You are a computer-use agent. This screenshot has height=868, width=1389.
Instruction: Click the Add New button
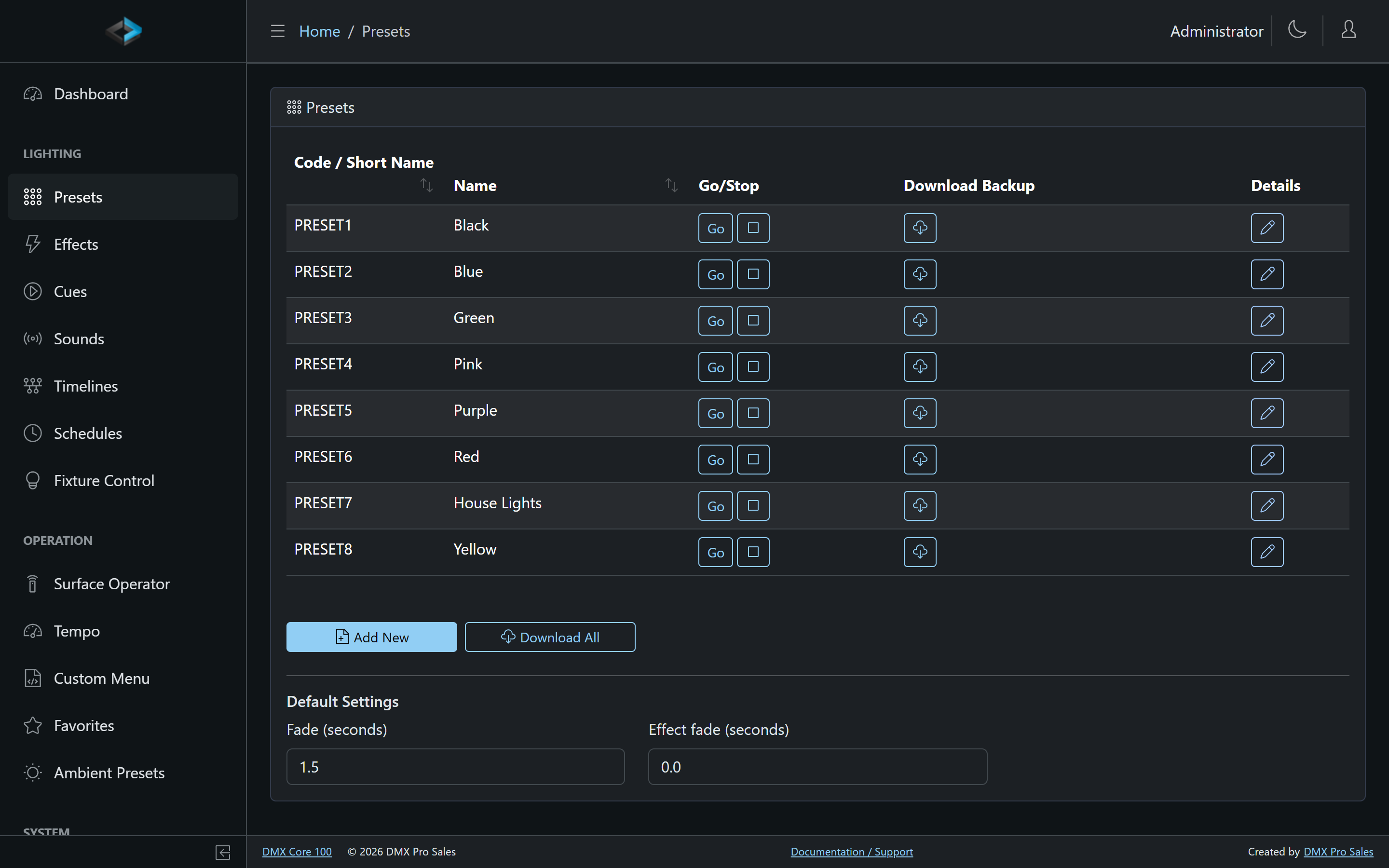[x=371, y=637]
